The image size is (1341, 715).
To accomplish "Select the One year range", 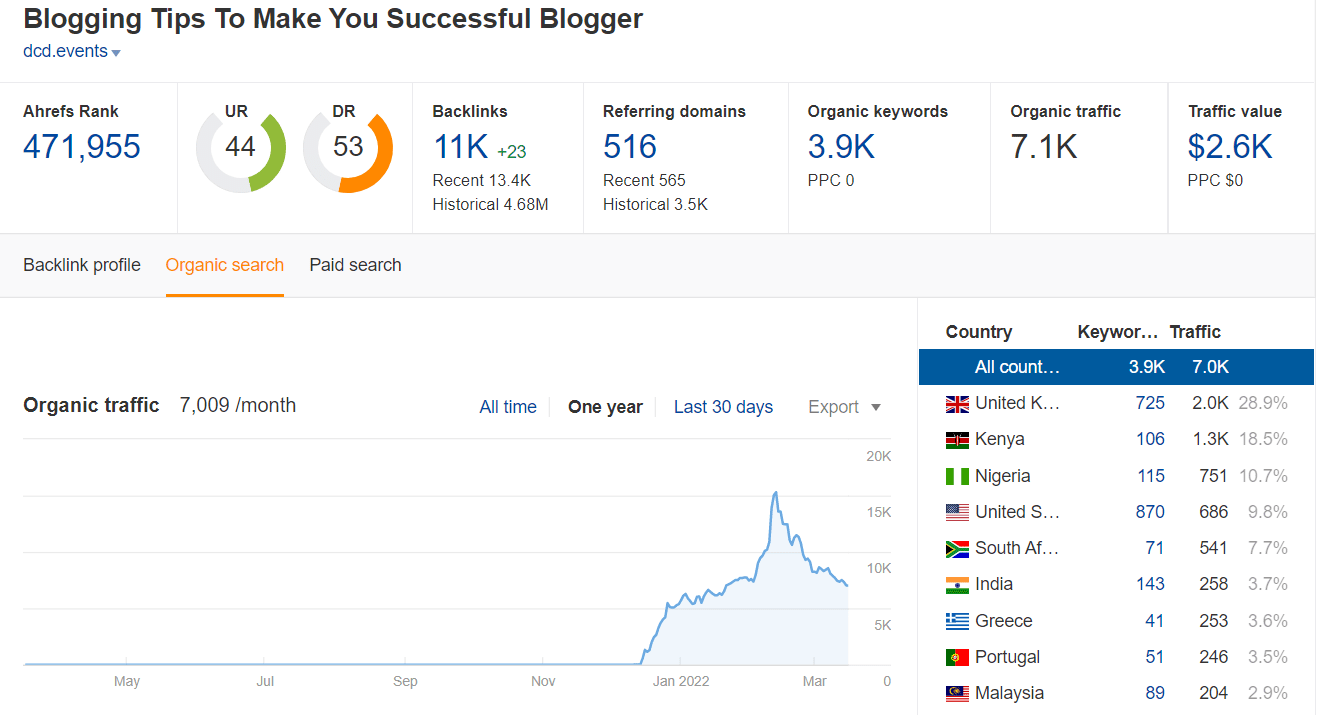I will pos(605,407).
